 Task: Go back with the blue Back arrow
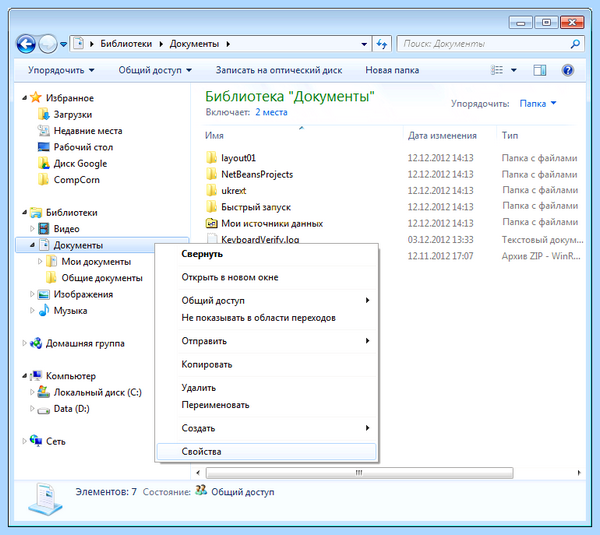[26, 44]
